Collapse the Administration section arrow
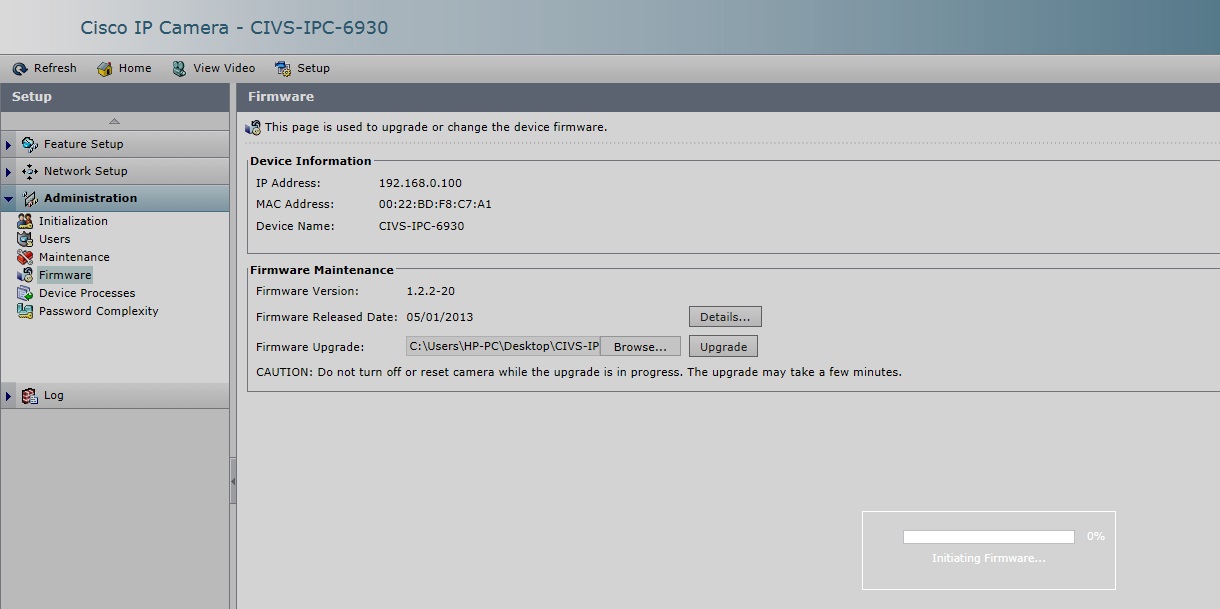Screen dimensions: 1220x609 9,199
